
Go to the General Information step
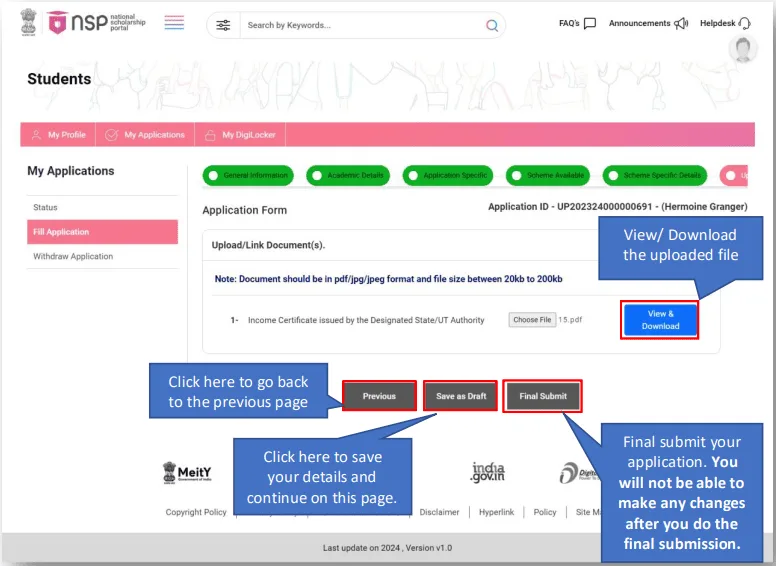click(x=248, y=175)
